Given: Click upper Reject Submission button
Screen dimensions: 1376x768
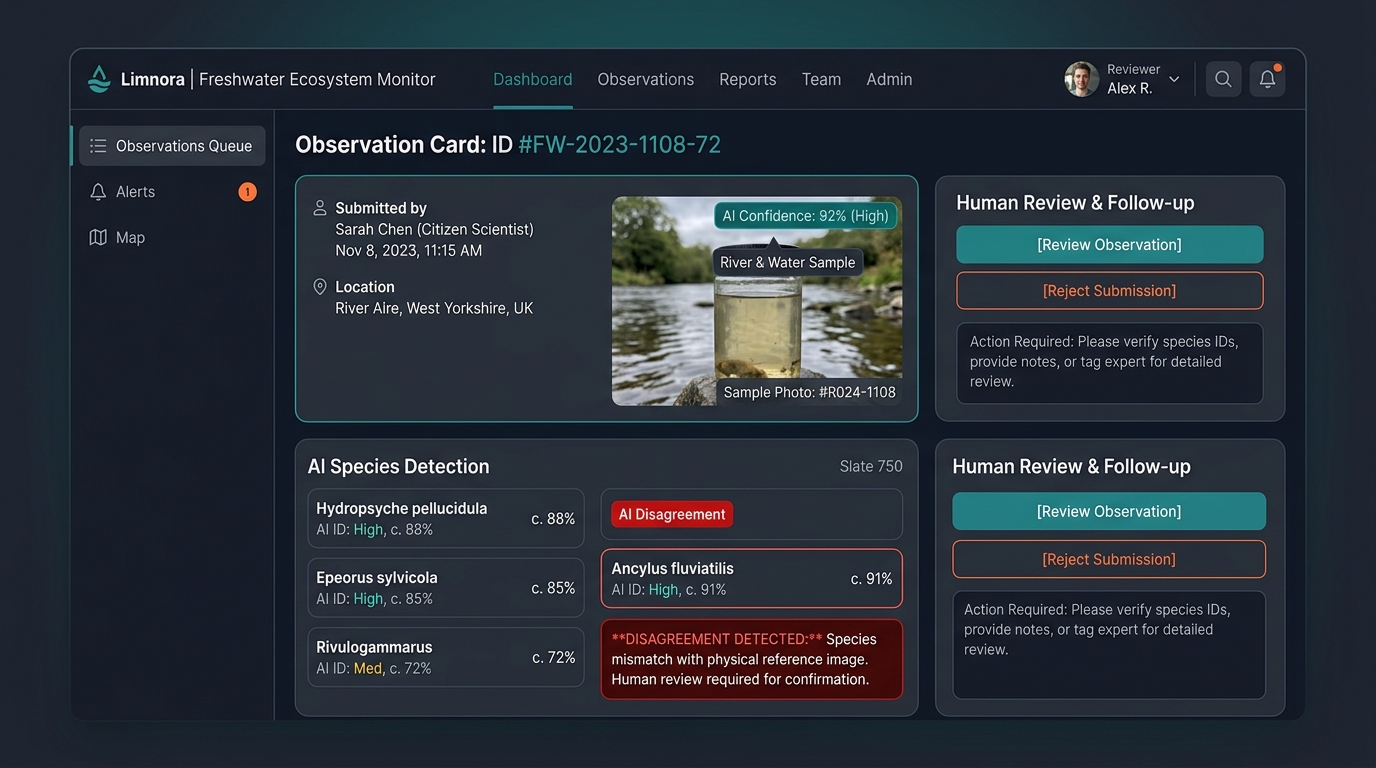Looking at the screenshot, I should (x=1110, y=291).
